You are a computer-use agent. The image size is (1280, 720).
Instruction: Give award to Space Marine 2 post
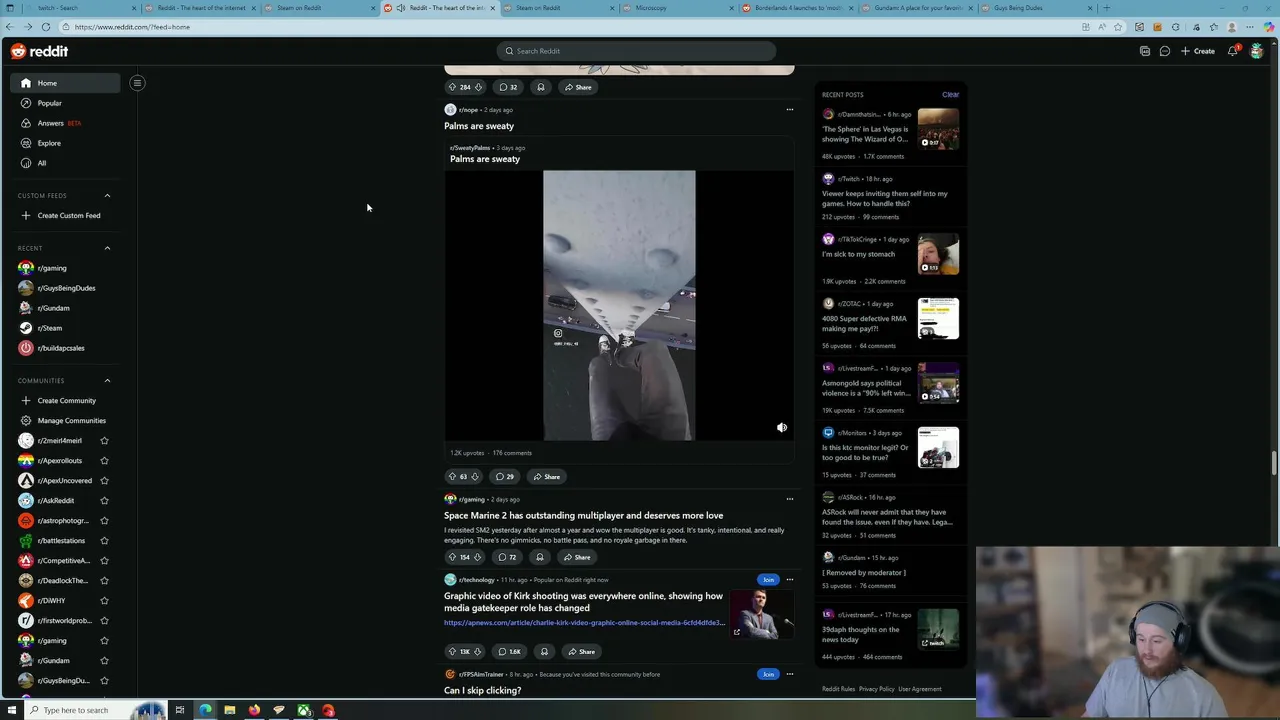tap(540, 557)
